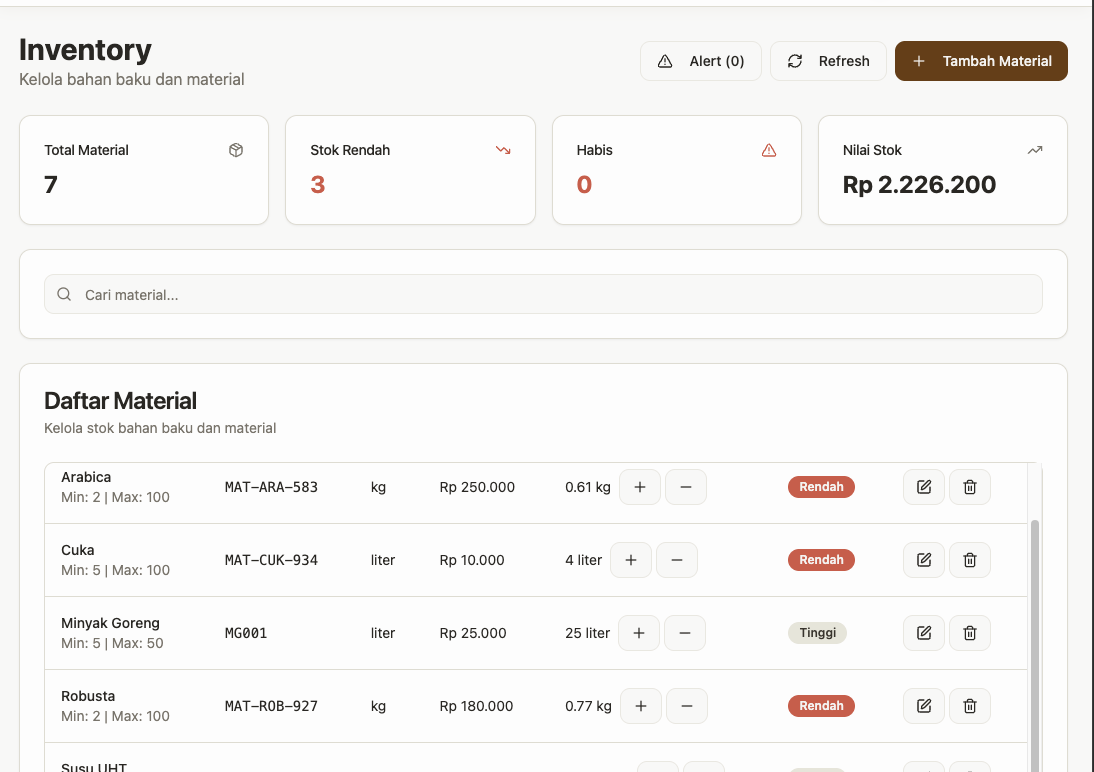Click the Rendah badge on Arabica row
This screenshot has width=1094, height=772.
click(821, 487)
